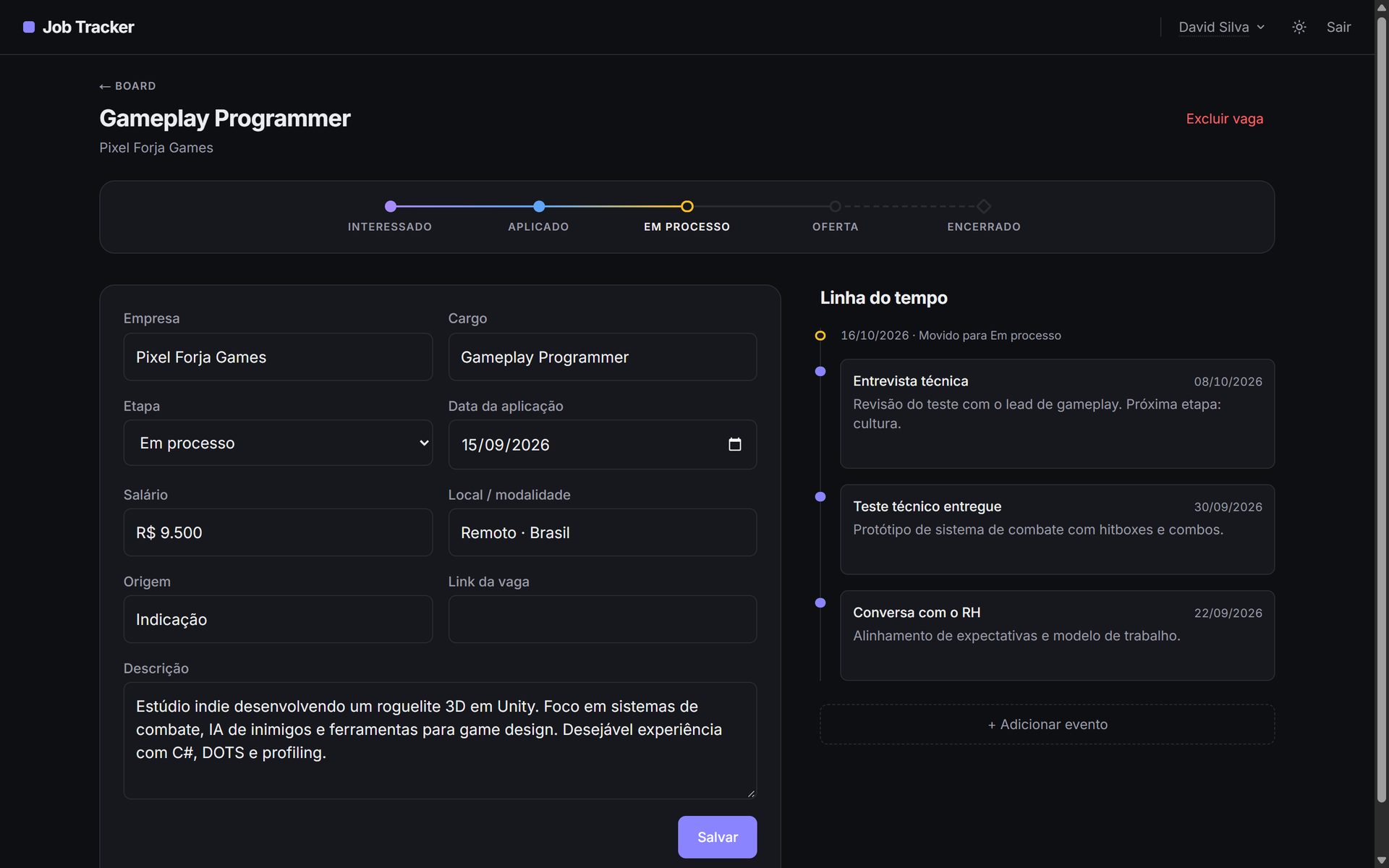1389x868 pixels.
Task: Save the form with the Salvar button
Action: coord(717,837)
